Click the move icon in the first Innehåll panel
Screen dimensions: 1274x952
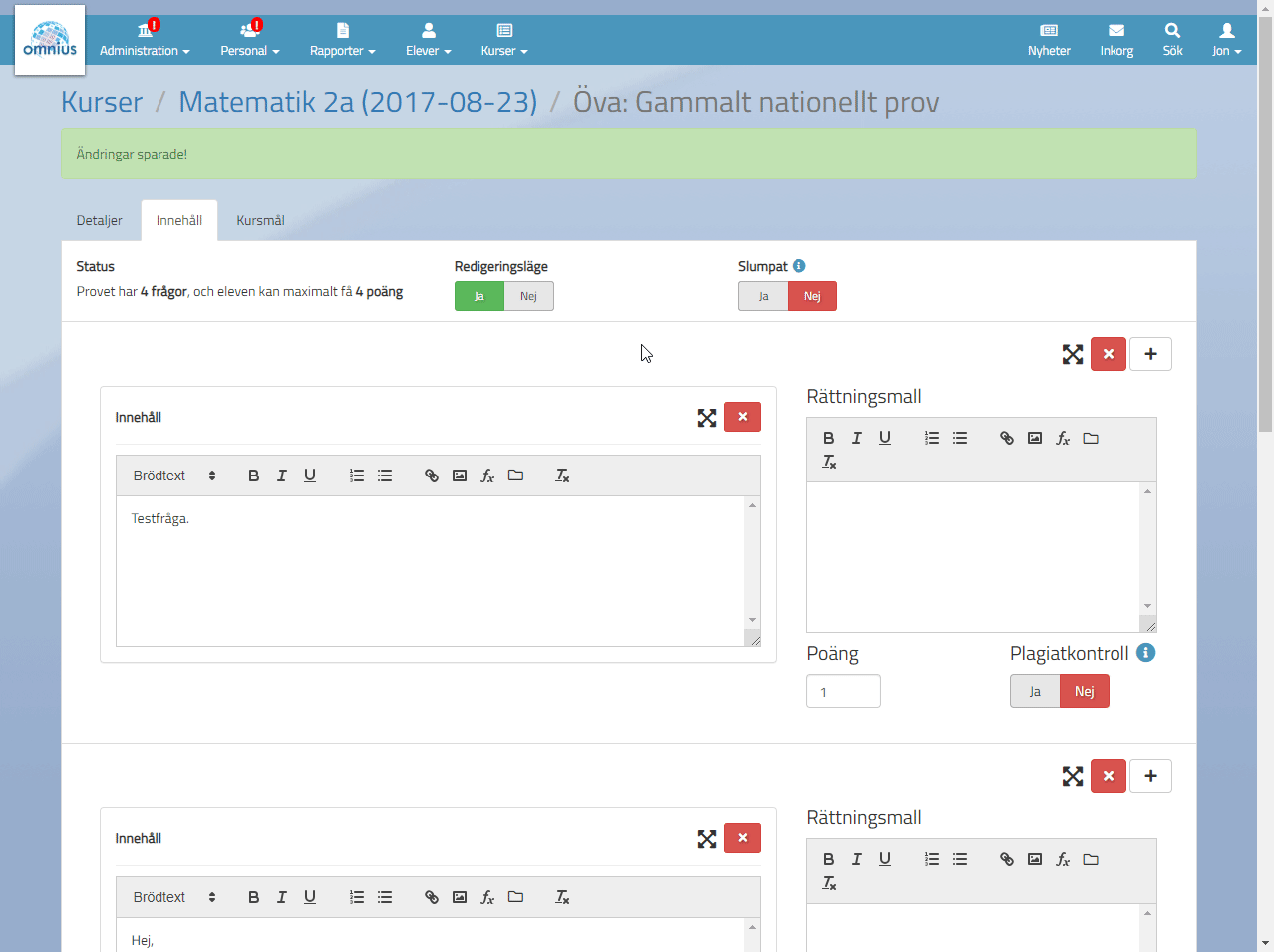[707, 418]
